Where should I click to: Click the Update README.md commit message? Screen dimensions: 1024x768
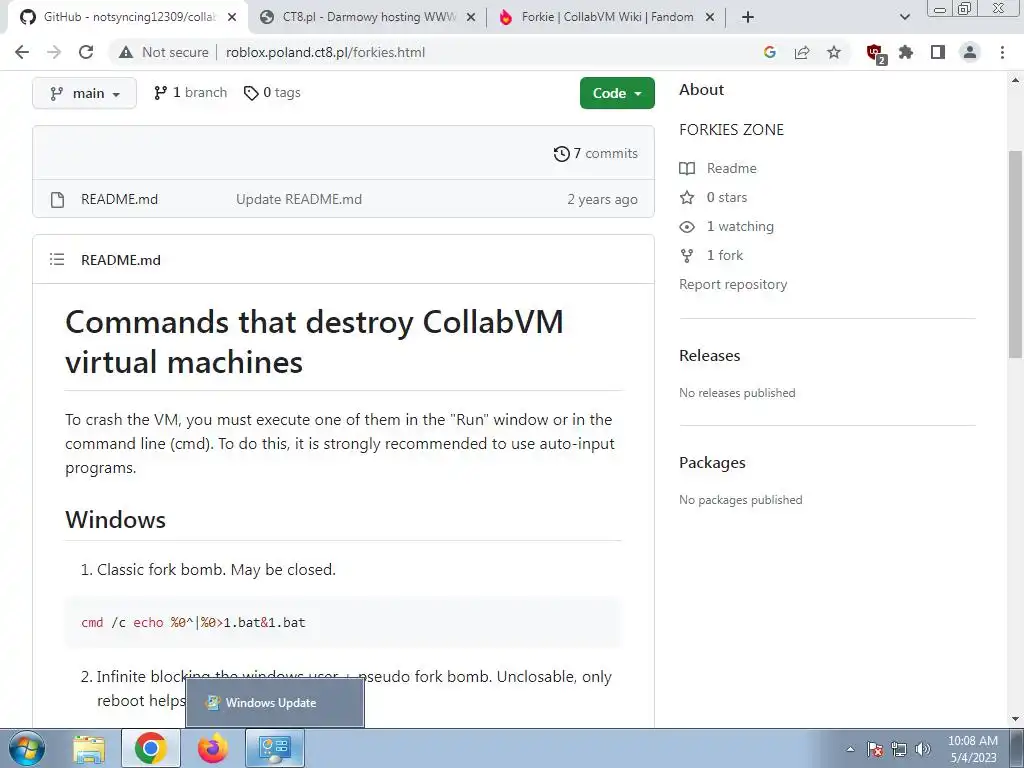point(299,199)
